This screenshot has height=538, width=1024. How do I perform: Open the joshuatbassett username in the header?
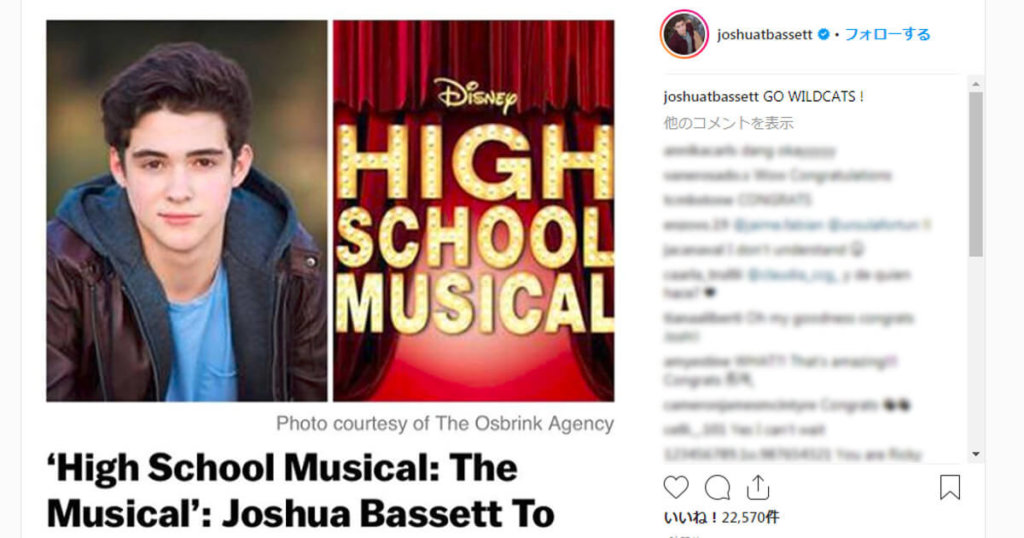[x=765, y=35]
